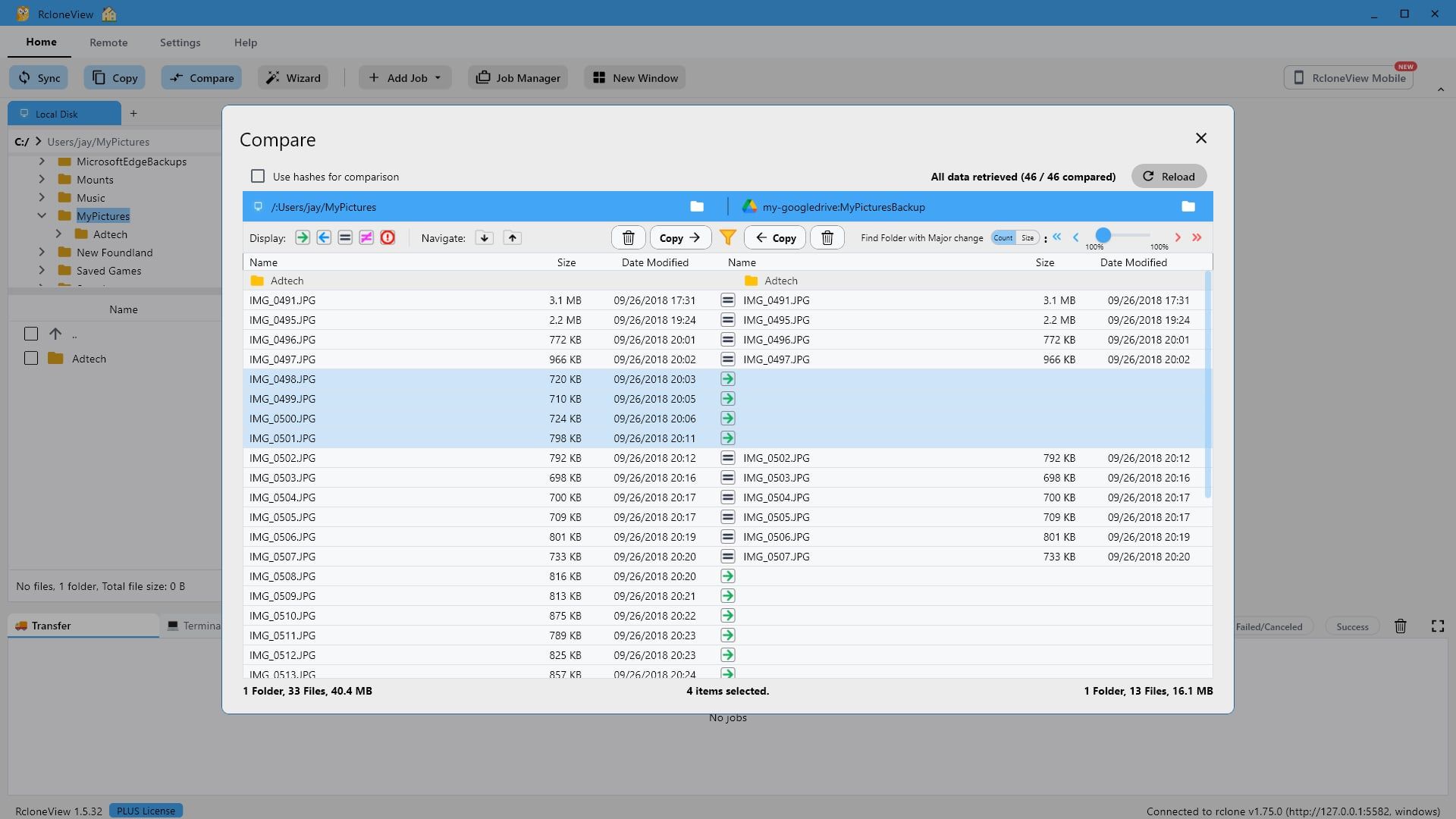This screenshot has height=819, width=1456.
Task: Open Add Job dropdown
Action: [405, 77]
